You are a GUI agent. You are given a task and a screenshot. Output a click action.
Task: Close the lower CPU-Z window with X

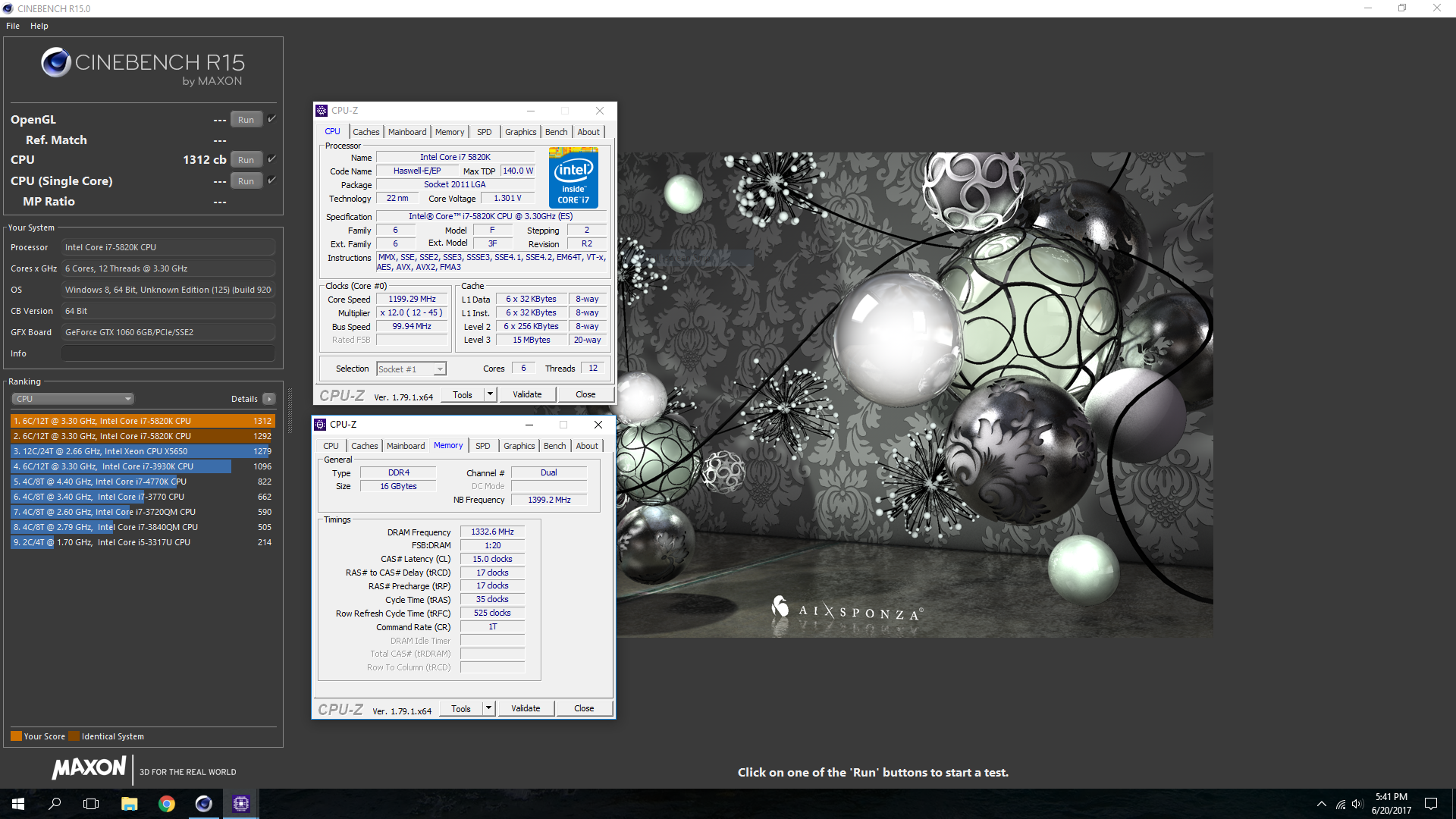[x=598, y=425]
